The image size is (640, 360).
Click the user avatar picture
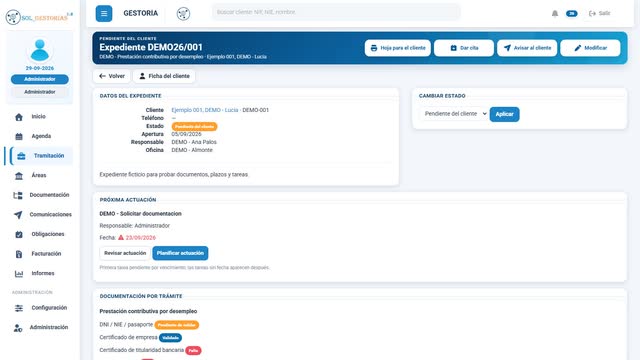coord(40,50)
